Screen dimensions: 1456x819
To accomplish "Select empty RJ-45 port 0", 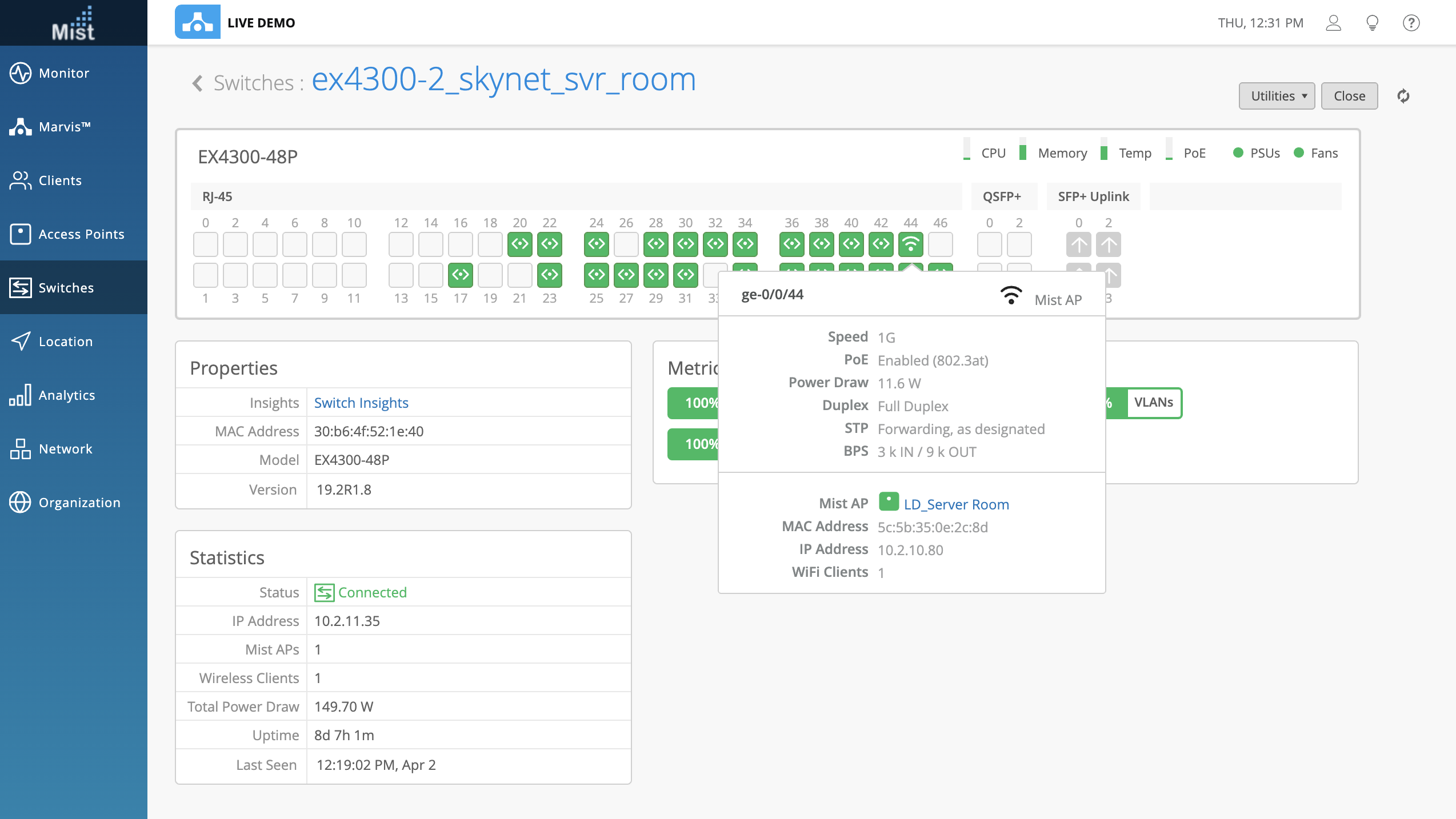I will point(205,244).
